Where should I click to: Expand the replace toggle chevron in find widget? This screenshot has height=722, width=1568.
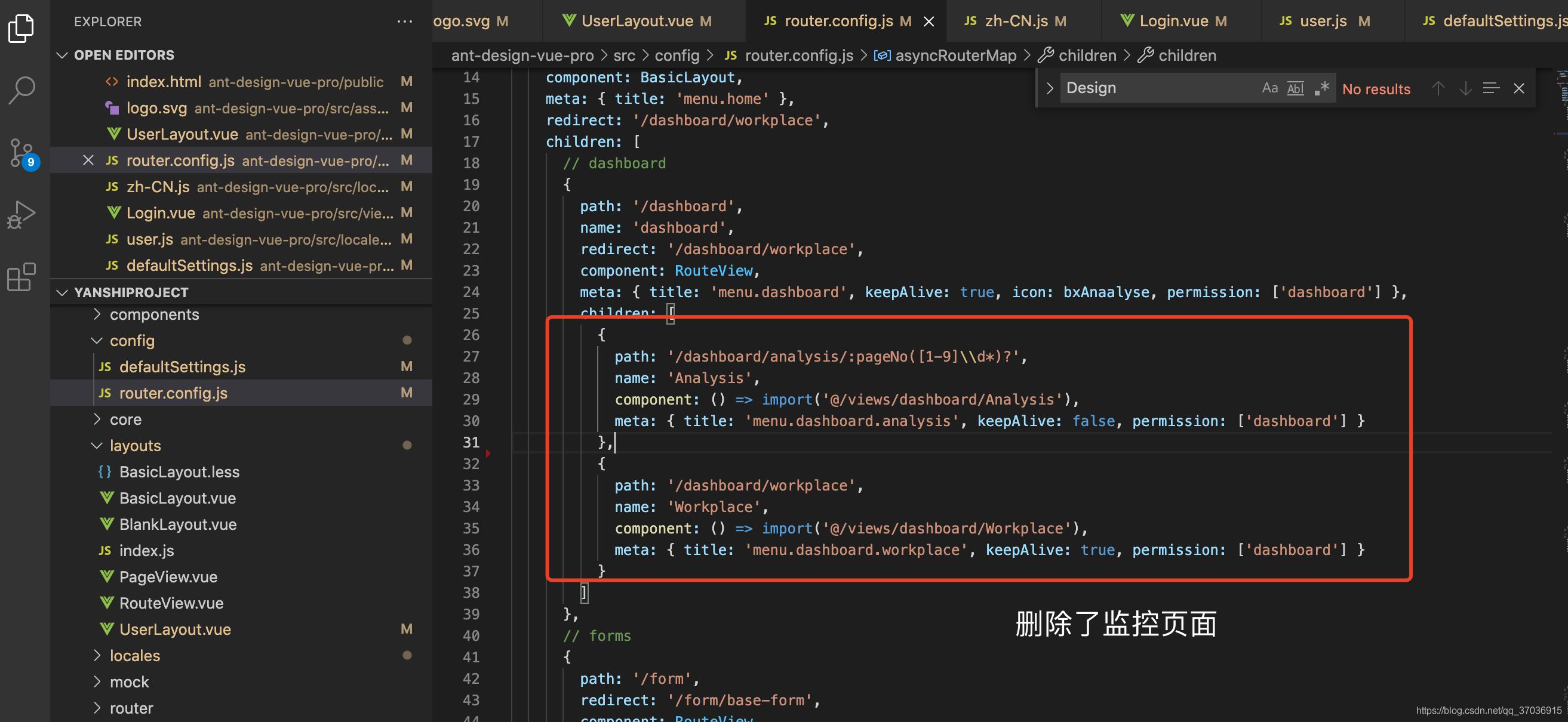pyautogui.click(x=1049, y=88)
